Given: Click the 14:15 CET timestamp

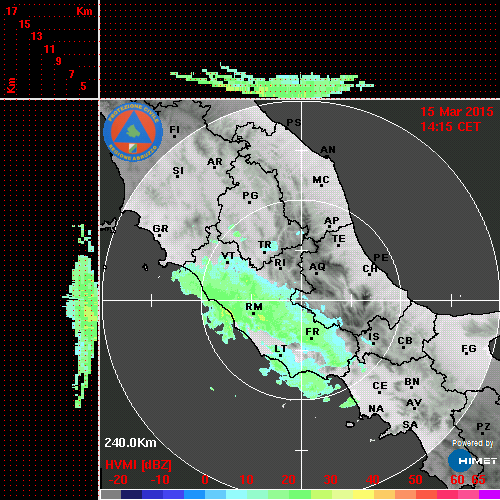Looking at the screenshot, I should pyautogui.click(x=450, y=127).
